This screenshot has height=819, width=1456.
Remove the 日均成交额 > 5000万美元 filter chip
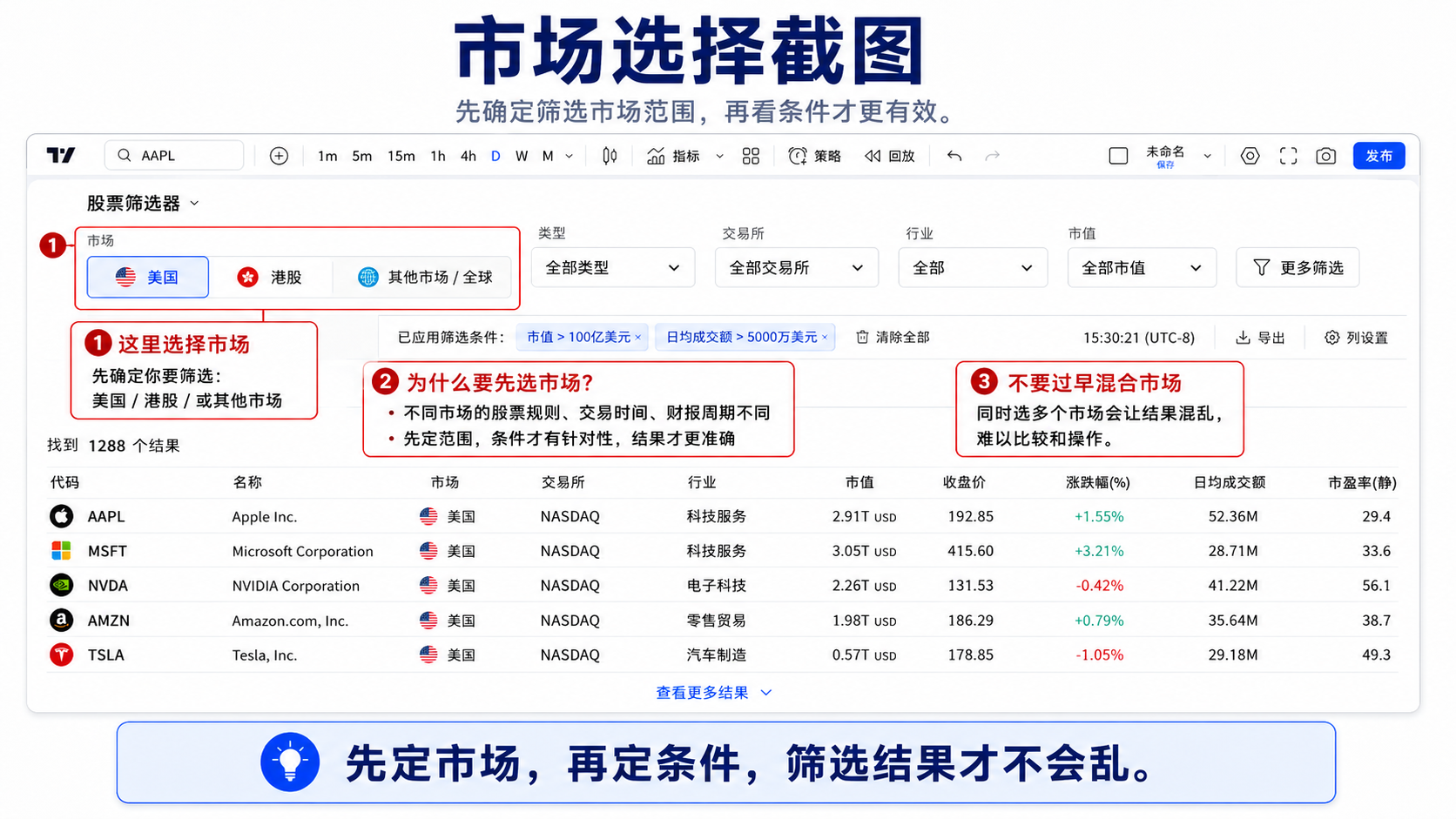point(825,338)
